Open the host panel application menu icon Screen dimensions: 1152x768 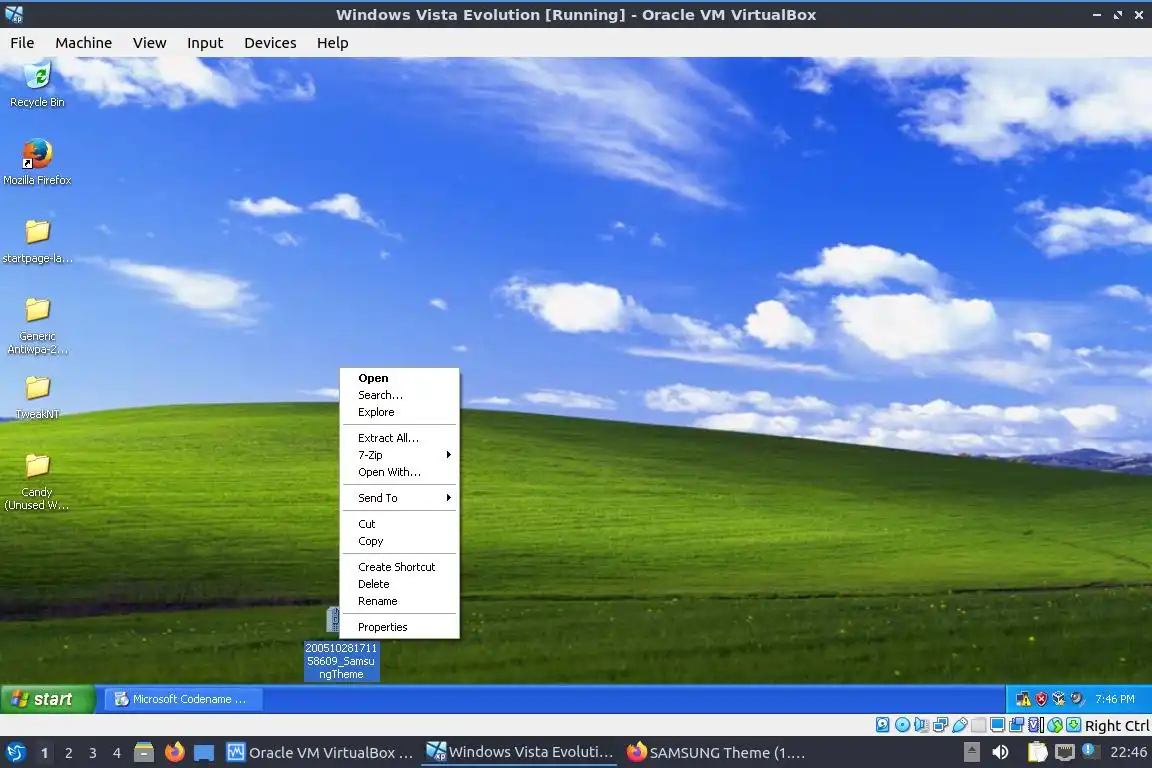click(x=15, y=753)
